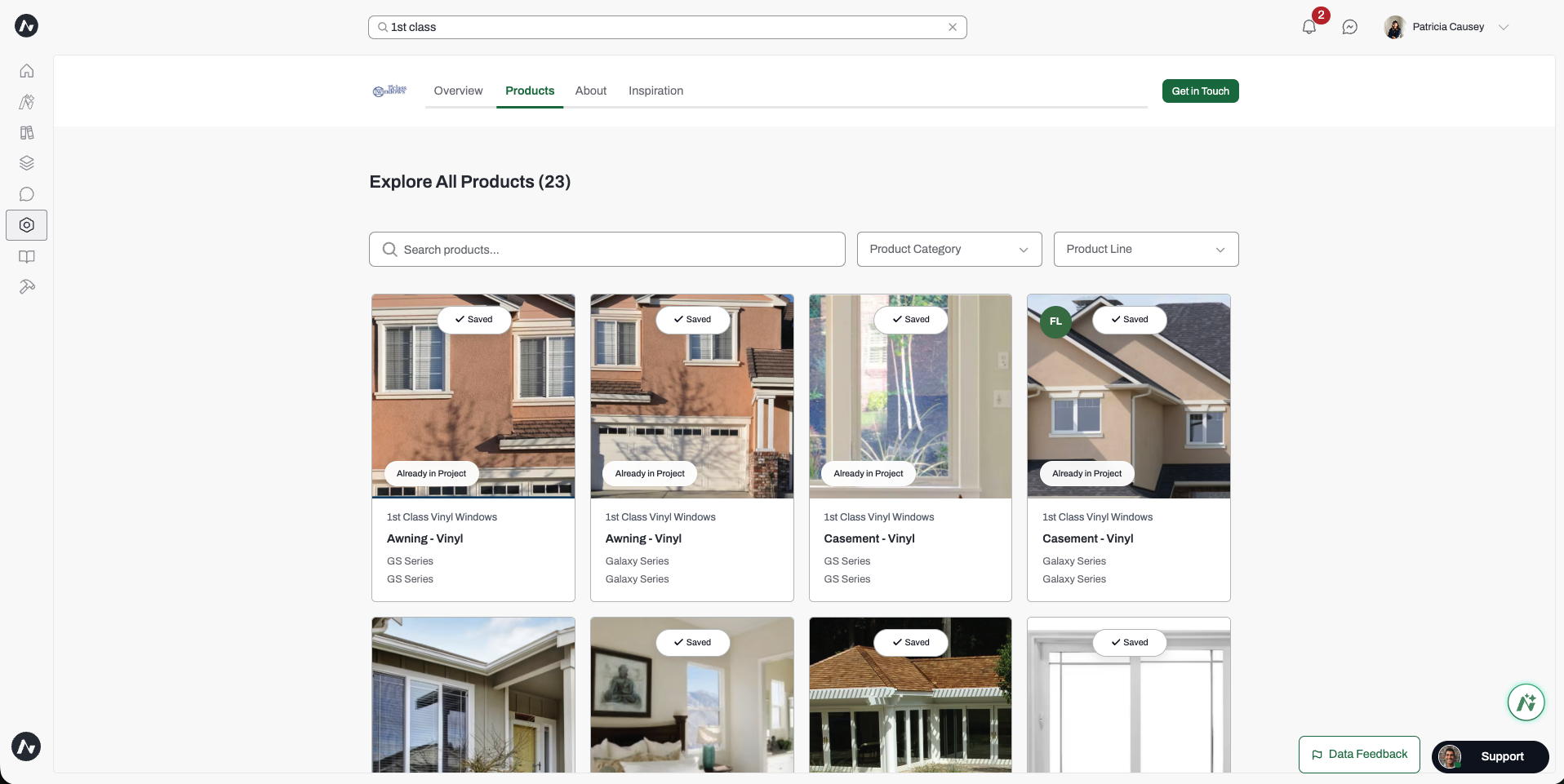Select the hammer tools sidebar icon
This screenshot has height=784, width=1564.
[27, 287]
